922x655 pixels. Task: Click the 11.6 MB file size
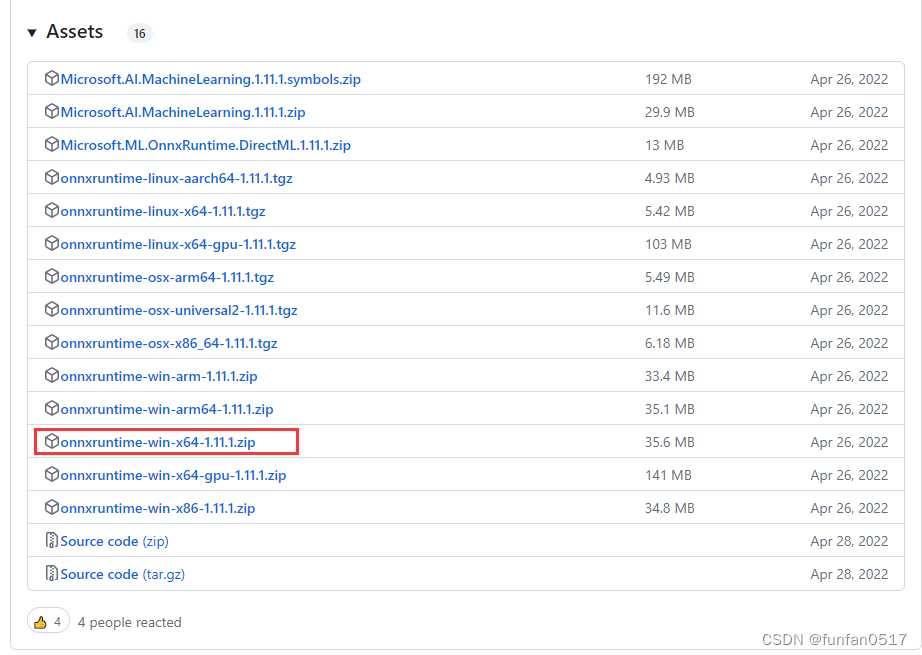(670, 309)
